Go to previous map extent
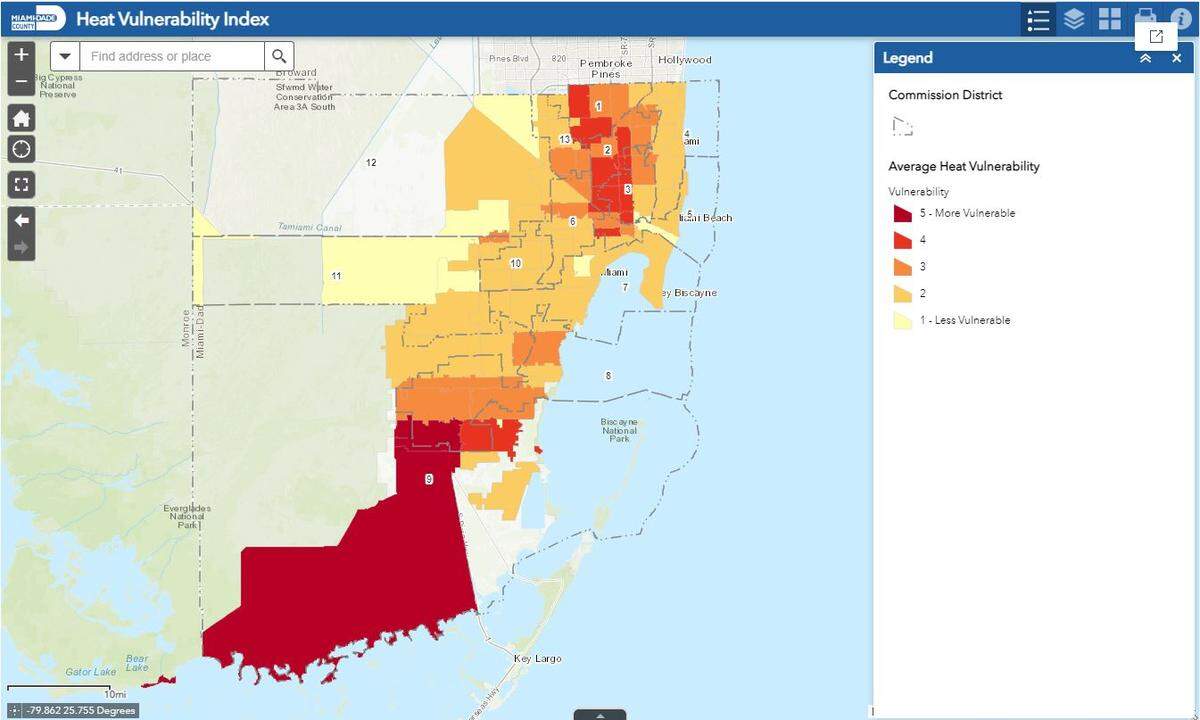This screenshot has width=1200, height=720. click(21, 220)
